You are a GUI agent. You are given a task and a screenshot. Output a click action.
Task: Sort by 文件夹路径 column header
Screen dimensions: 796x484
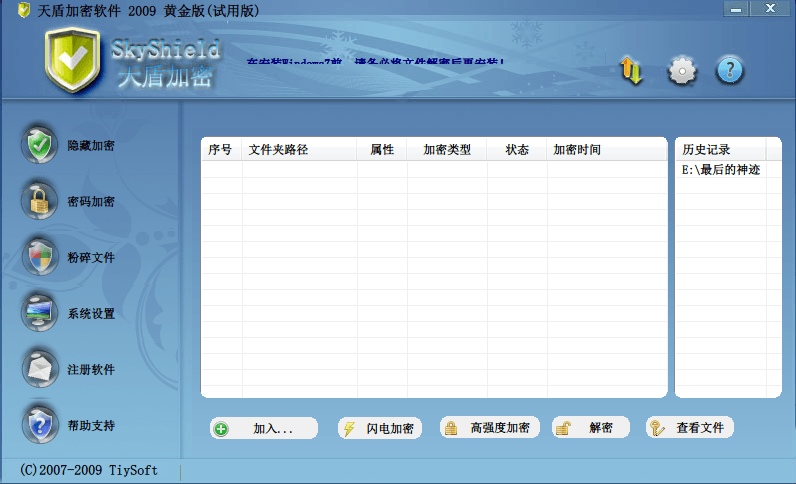[x=299, y=150]
